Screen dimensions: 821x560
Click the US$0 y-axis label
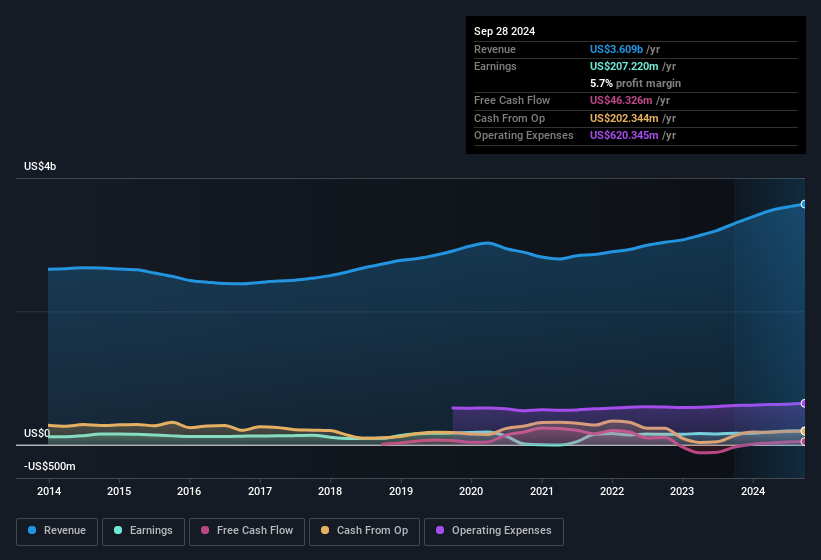tap(37, 433)
